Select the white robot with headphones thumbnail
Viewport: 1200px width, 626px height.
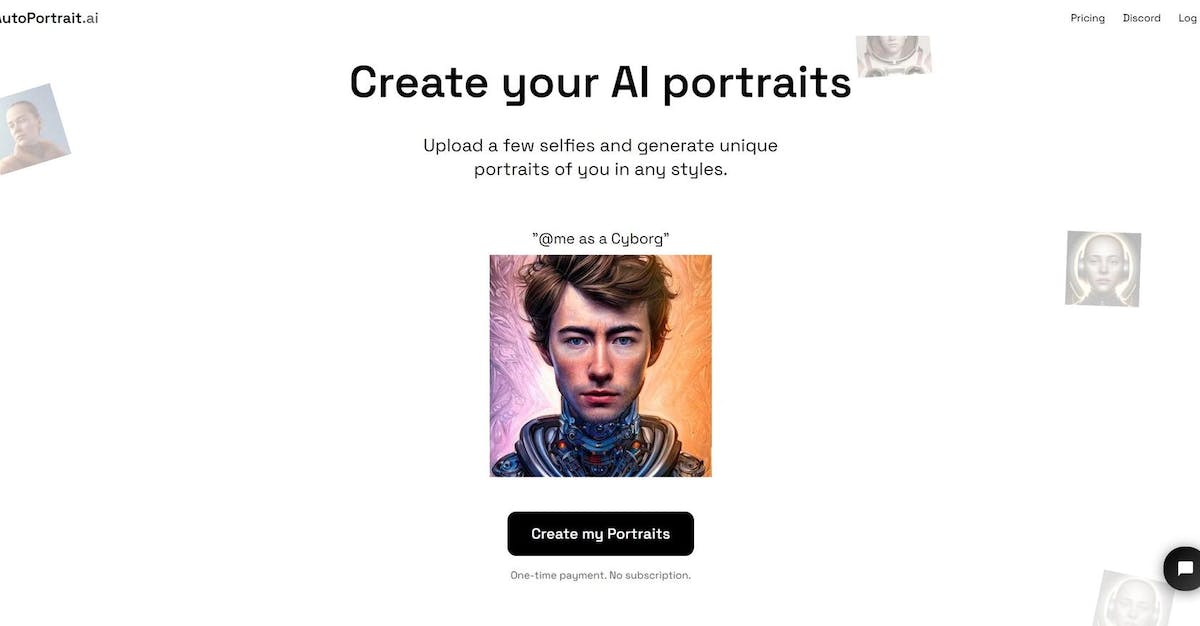[x=1103, y=268]
